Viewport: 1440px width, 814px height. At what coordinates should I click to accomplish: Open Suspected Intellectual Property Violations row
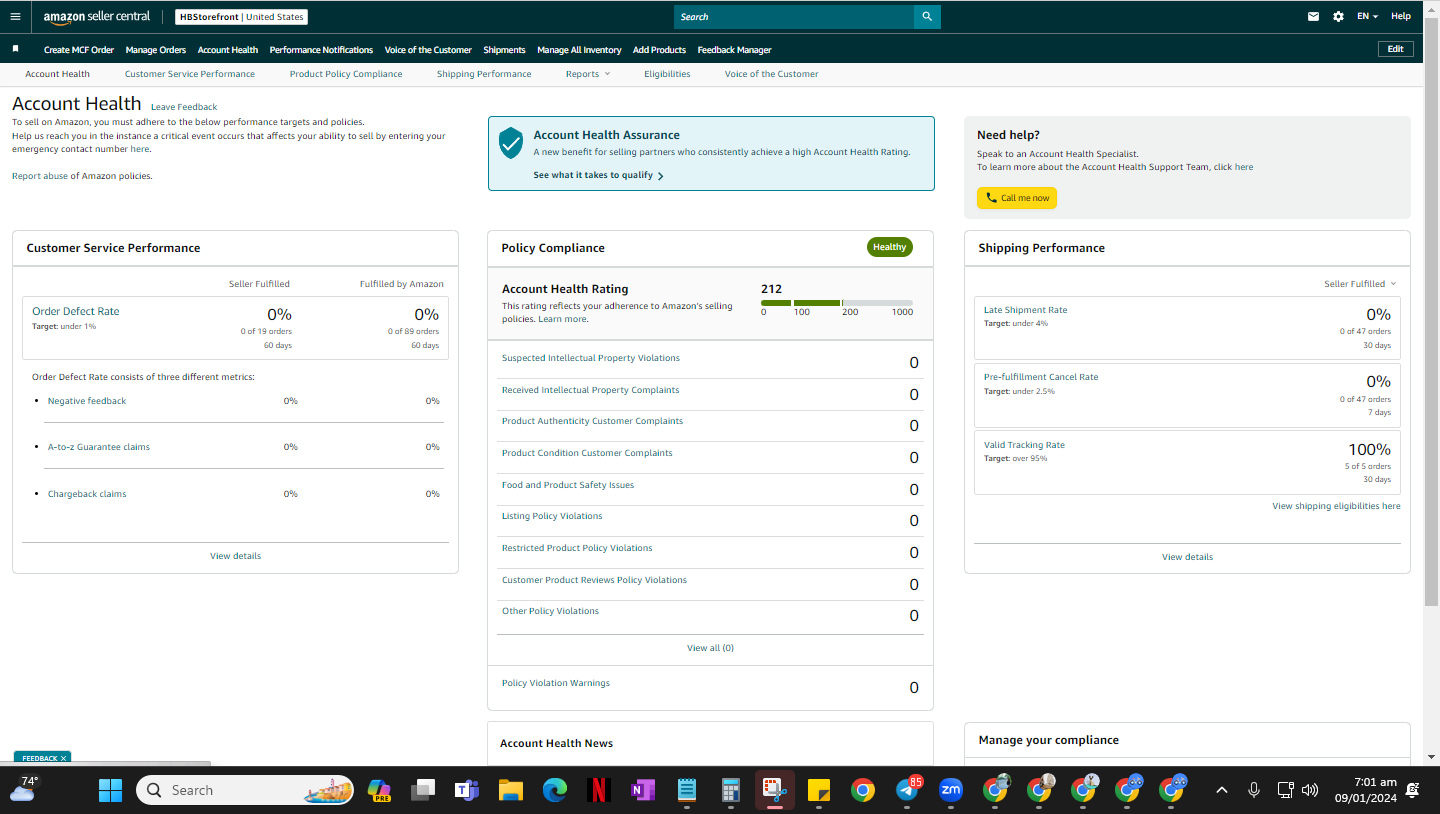point(710,362)
